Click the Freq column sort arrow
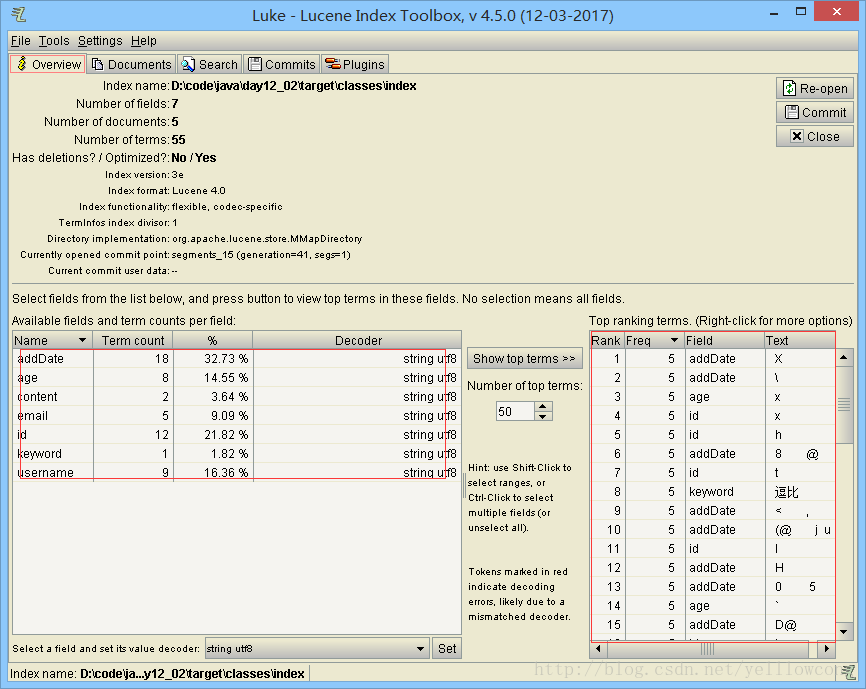Viewport: 866px width, 689px height. coord(674,340)
